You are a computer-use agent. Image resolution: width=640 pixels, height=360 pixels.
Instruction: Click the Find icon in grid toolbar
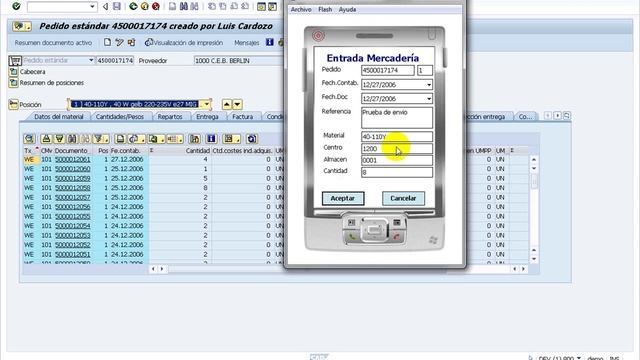(72, 139)
